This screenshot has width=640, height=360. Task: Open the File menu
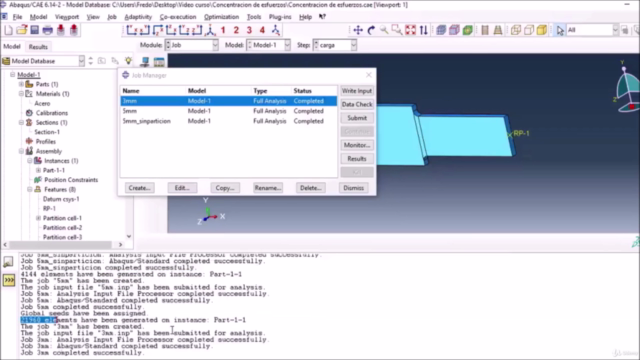click(17, 17)
